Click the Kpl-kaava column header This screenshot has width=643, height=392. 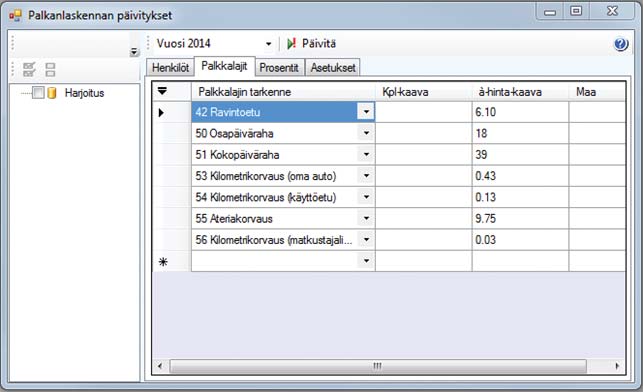pos(424,91)
